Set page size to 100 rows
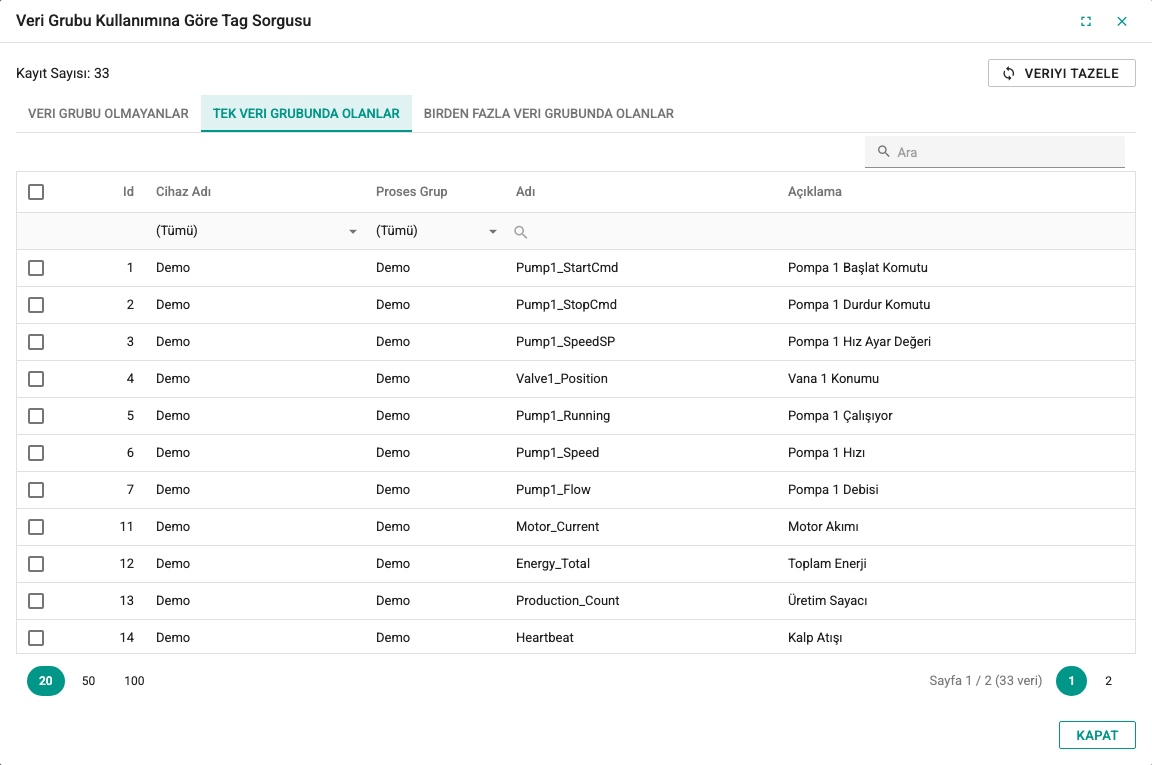 pos(134,681)
